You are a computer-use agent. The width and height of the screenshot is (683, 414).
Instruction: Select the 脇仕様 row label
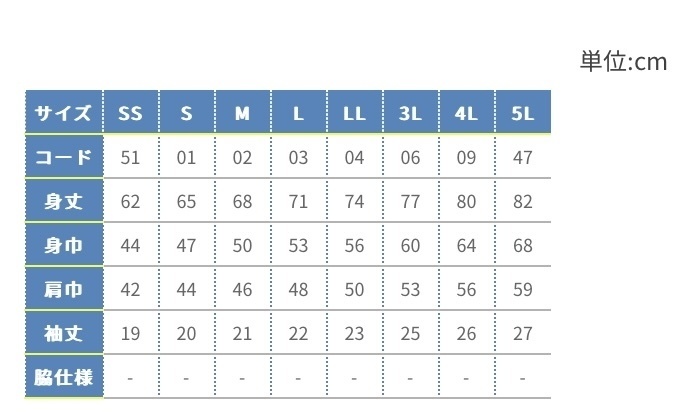(64, 378)
